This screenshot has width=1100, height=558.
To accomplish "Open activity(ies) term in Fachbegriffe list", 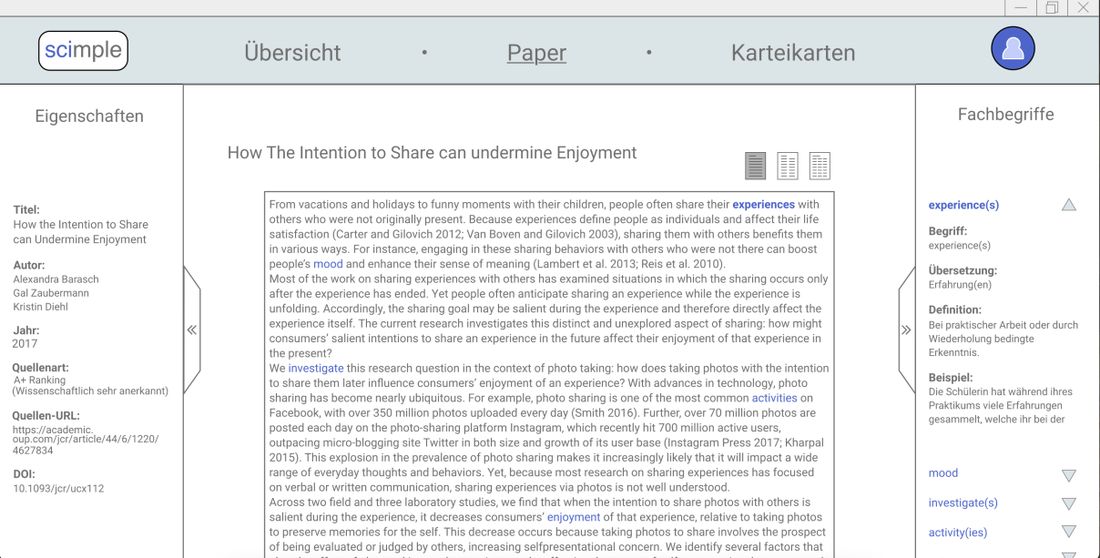I will coord(958,532).
